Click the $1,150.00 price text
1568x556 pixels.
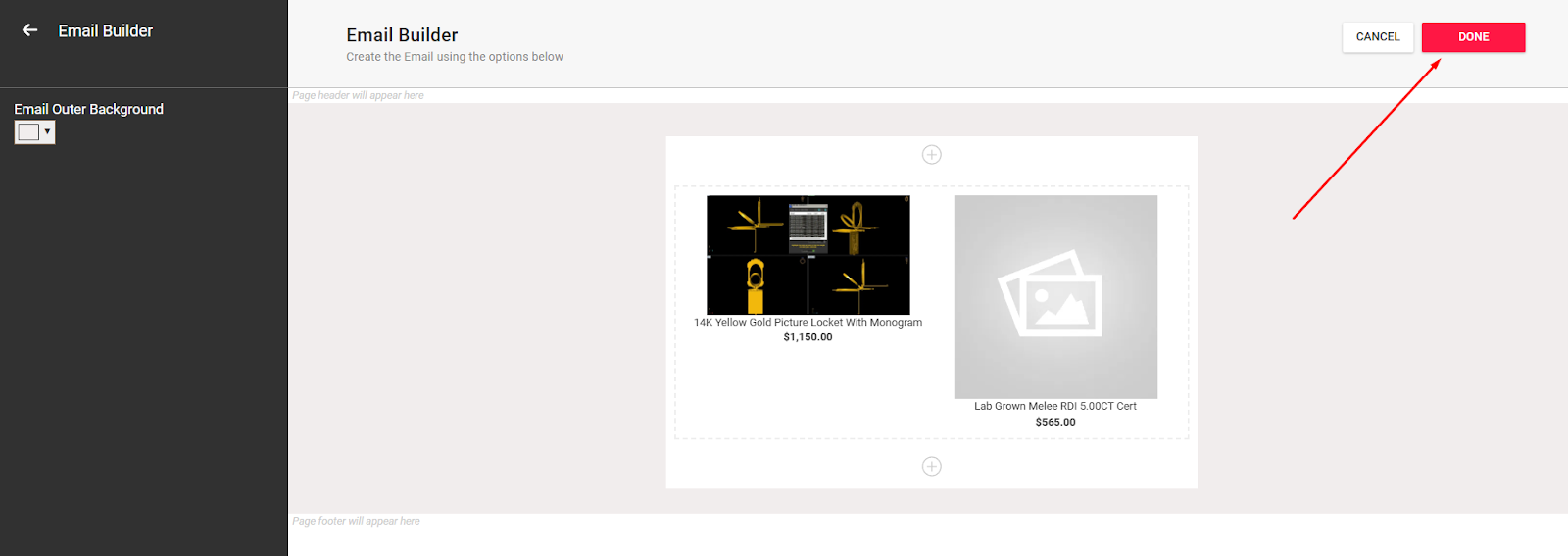[808, 337]
